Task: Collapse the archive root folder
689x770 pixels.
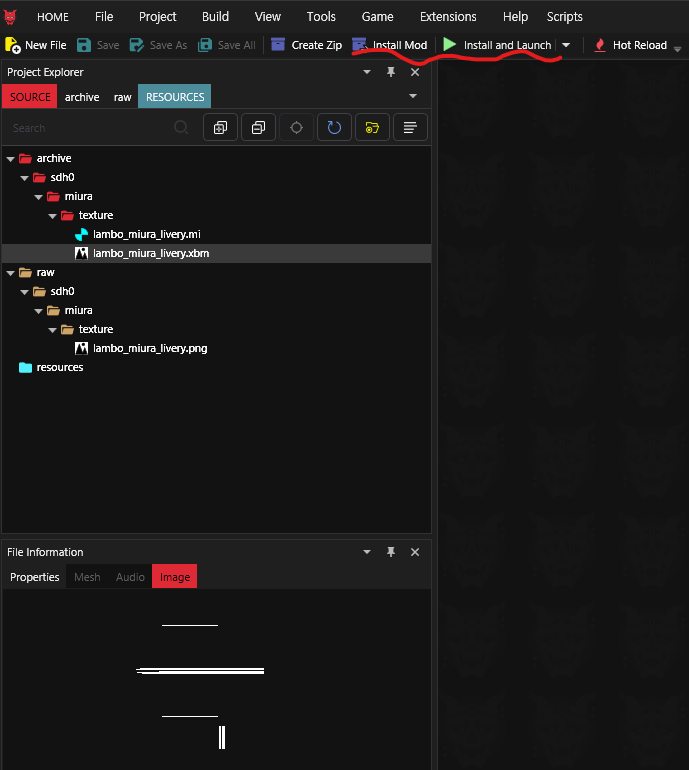Action: click(x=11, y=158)
